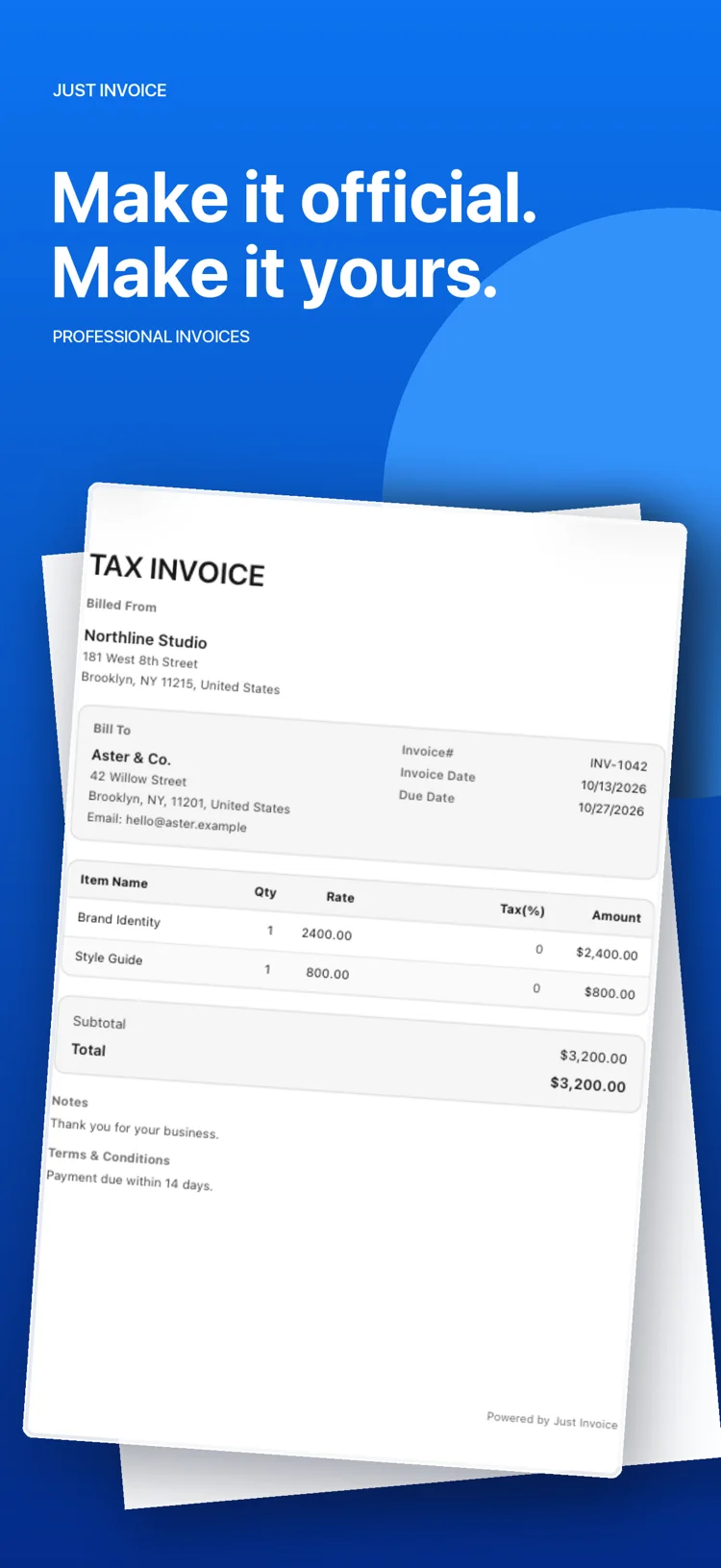Viewport: 721px width, 1568px height.
Task: Click the due date '10/27/2026'
Action: pyautogui.click(x=611, y=809)
